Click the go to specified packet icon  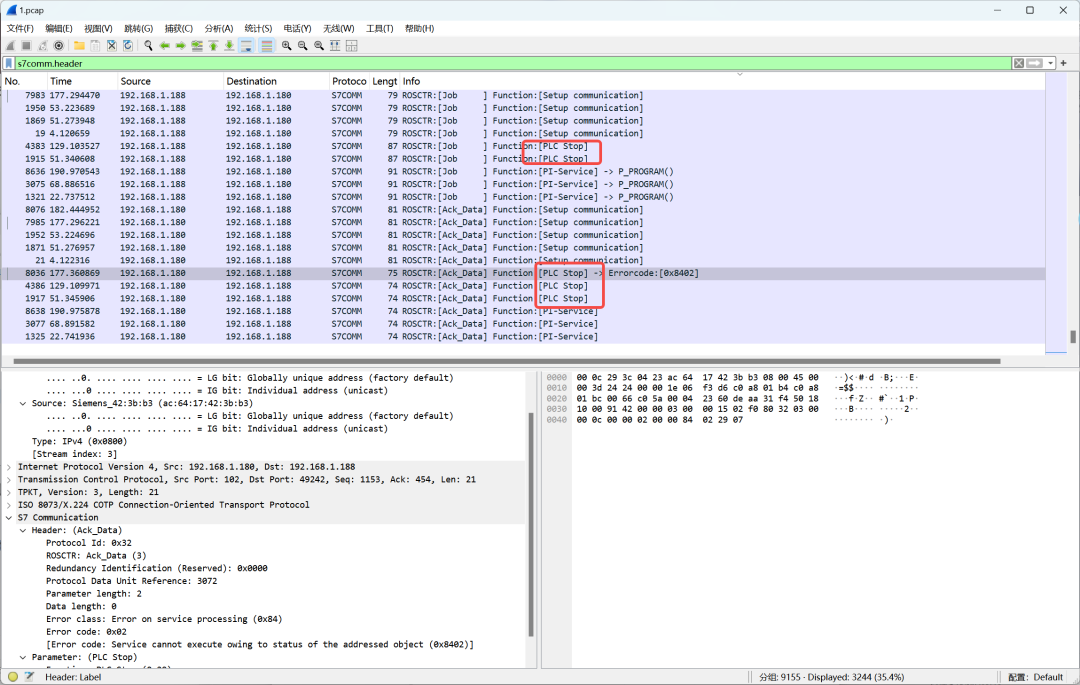pyautogui.click(x=197, y=45)
